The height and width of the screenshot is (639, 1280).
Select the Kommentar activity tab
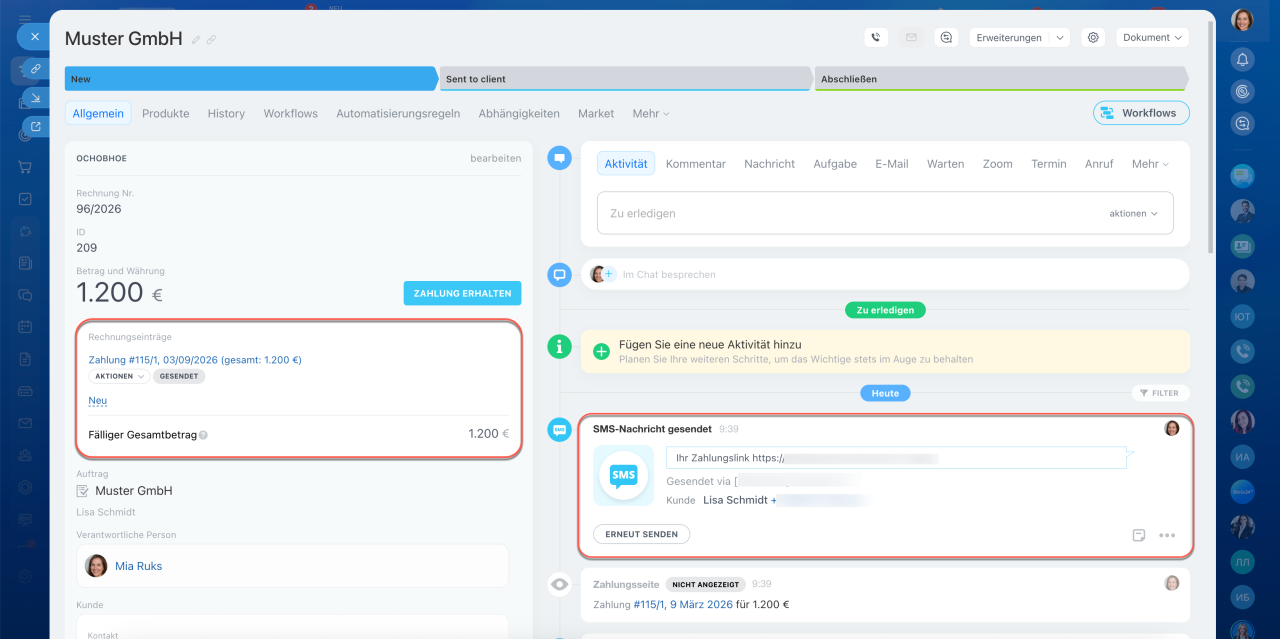695,164
